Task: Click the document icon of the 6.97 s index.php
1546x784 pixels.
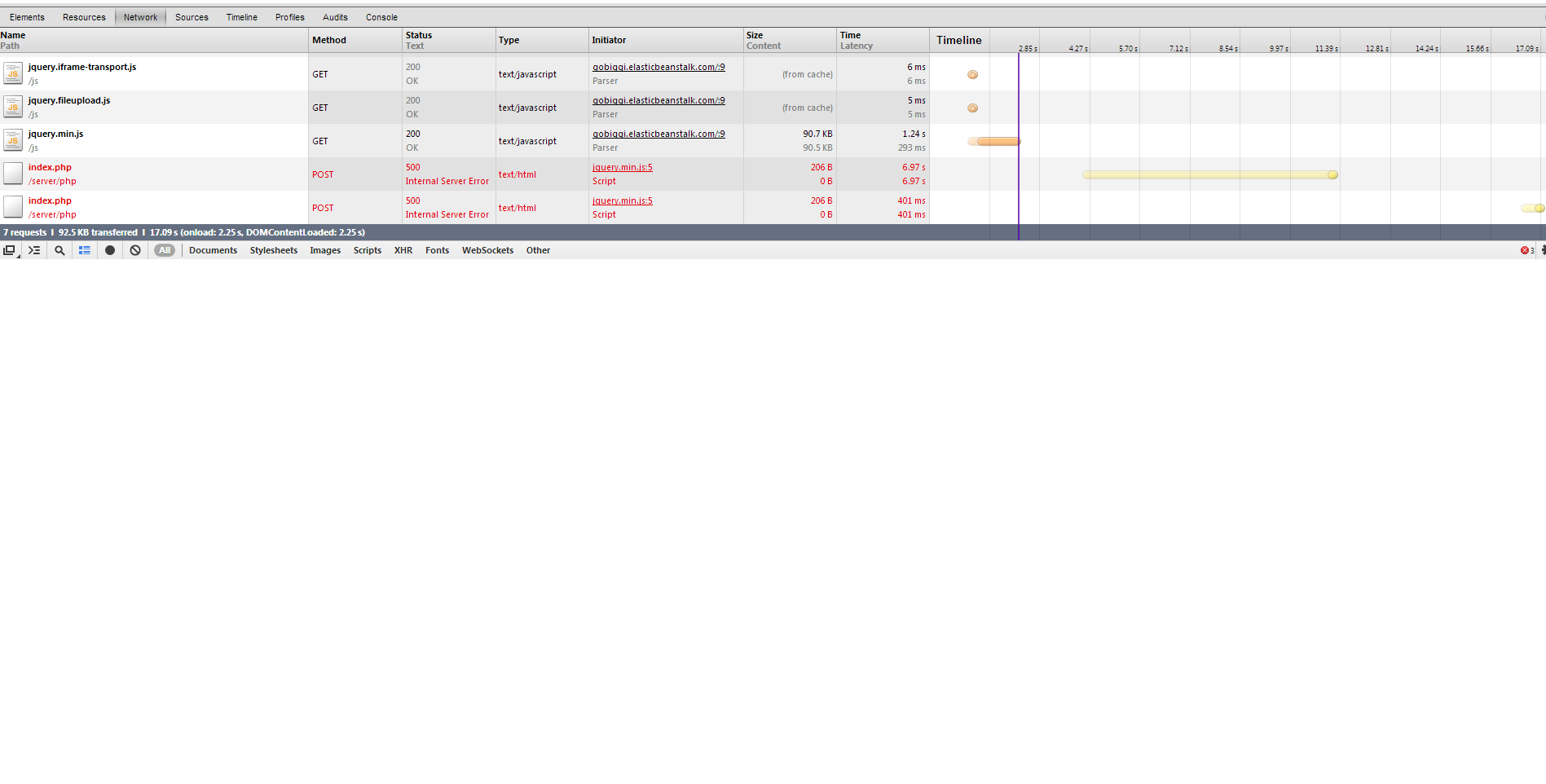Action: (x=13, y=174)
